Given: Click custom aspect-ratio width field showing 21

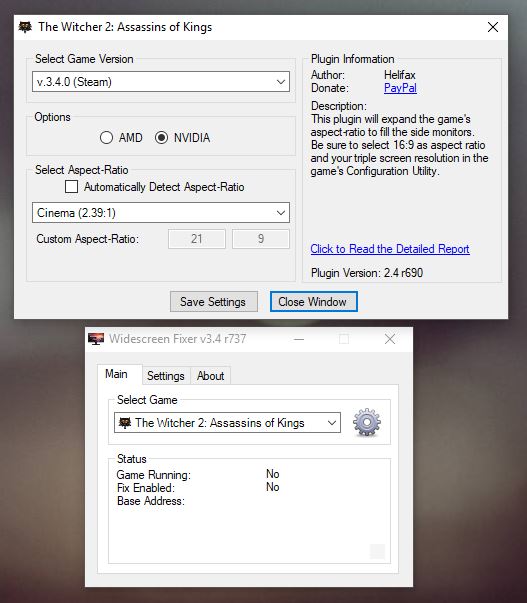Looking at the screenshot, I should point(197,239).
